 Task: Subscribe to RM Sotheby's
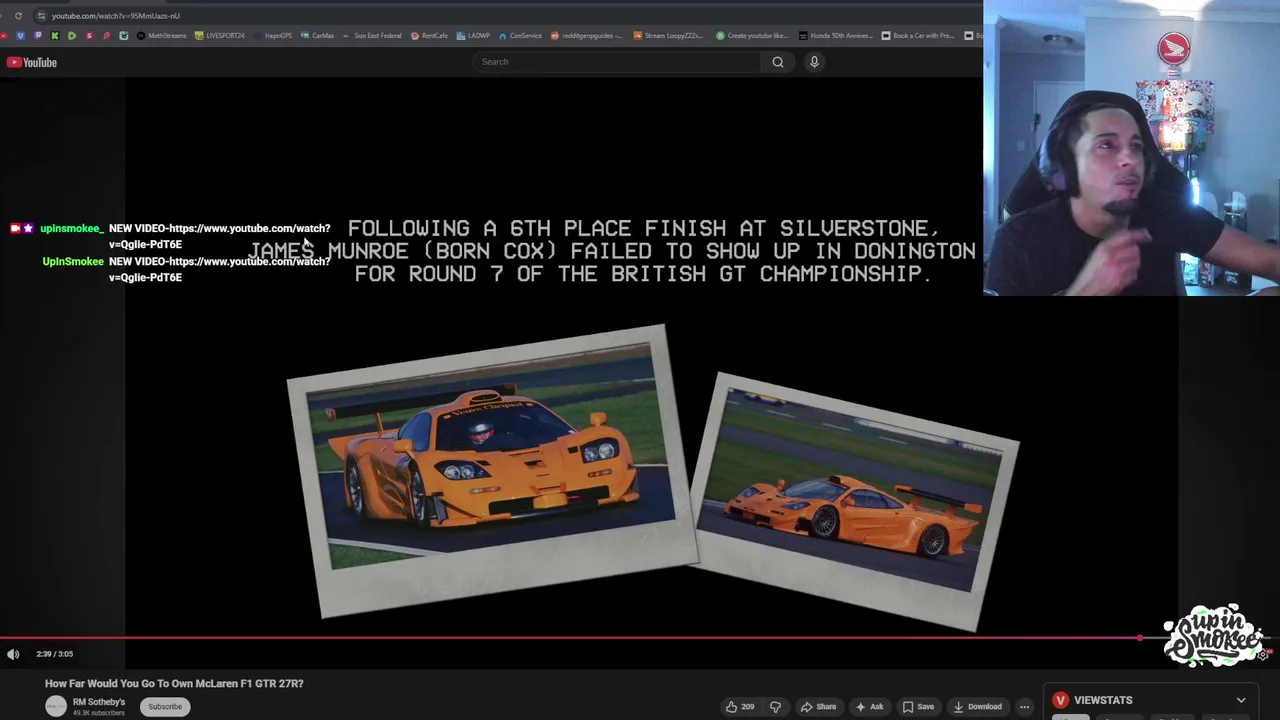(x=165, y=706)
